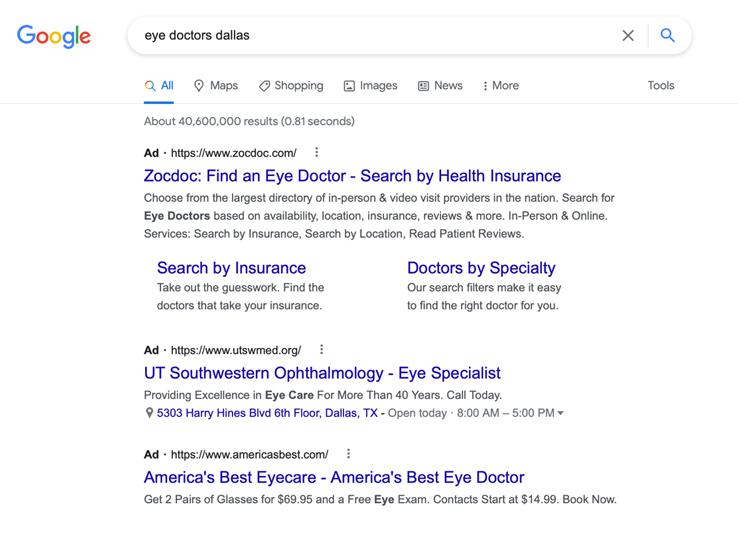The width and height of the screenshot is (738, 534).
Task: Select the All results tab
Action: click(159, 86)
